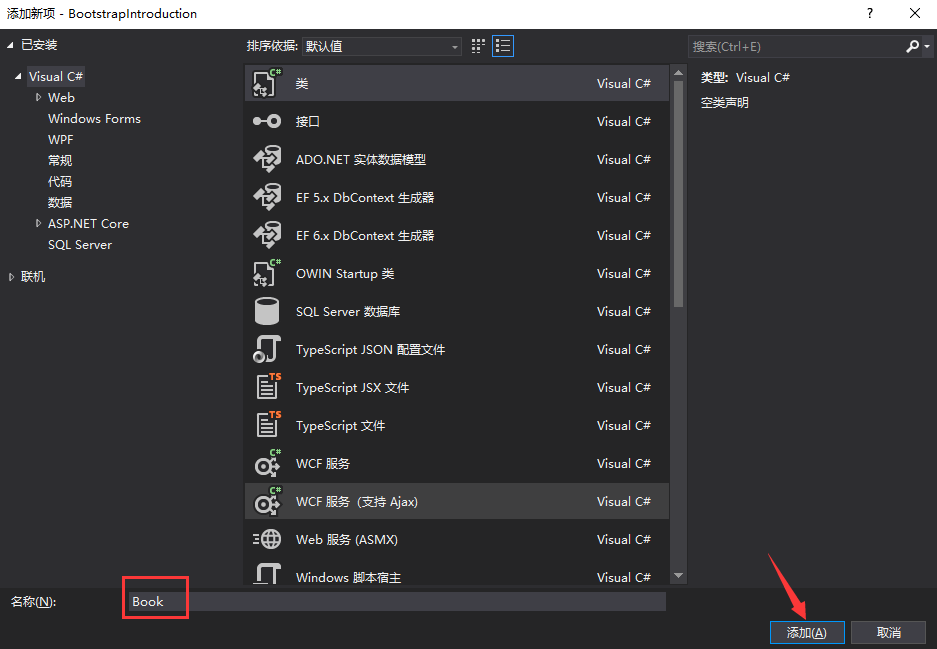Image resolution: width=937 pixels, height=649 pixels.
Task: Collapse the Visual C# tree node
Action: tap(19, 76)
